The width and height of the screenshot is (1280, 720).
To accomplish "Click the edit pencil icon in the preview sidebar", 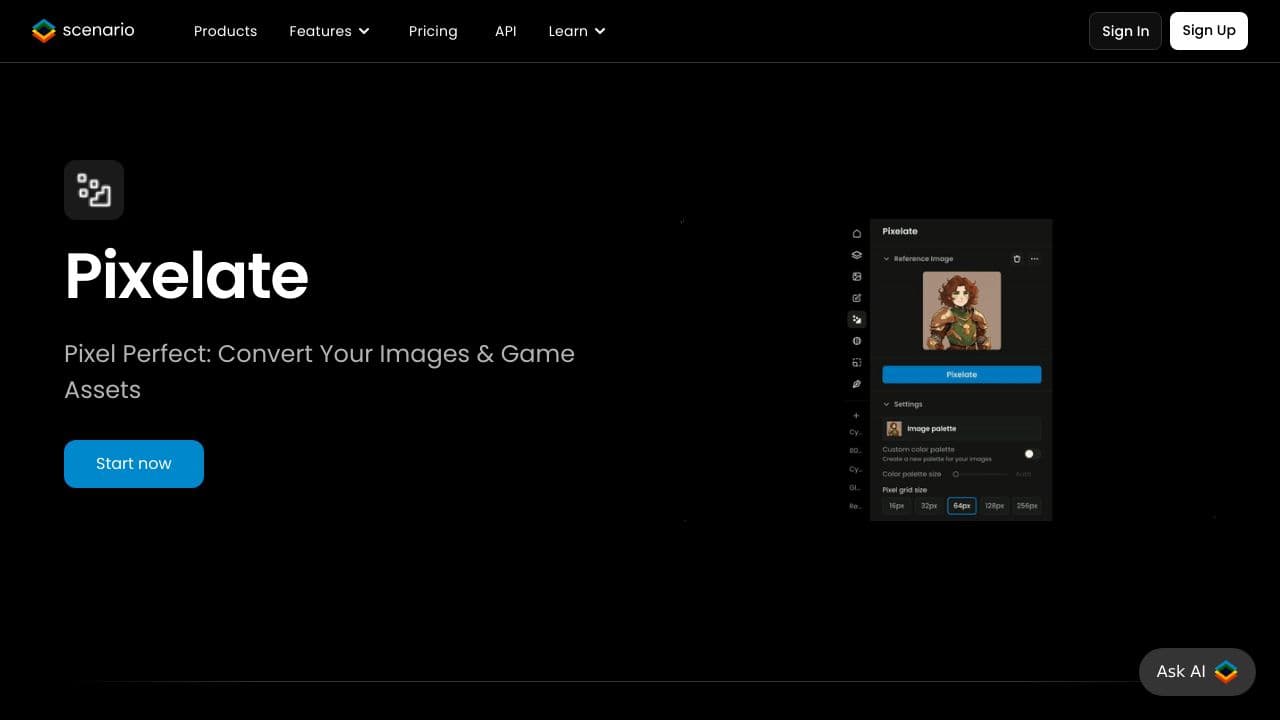I will (856, 298).
